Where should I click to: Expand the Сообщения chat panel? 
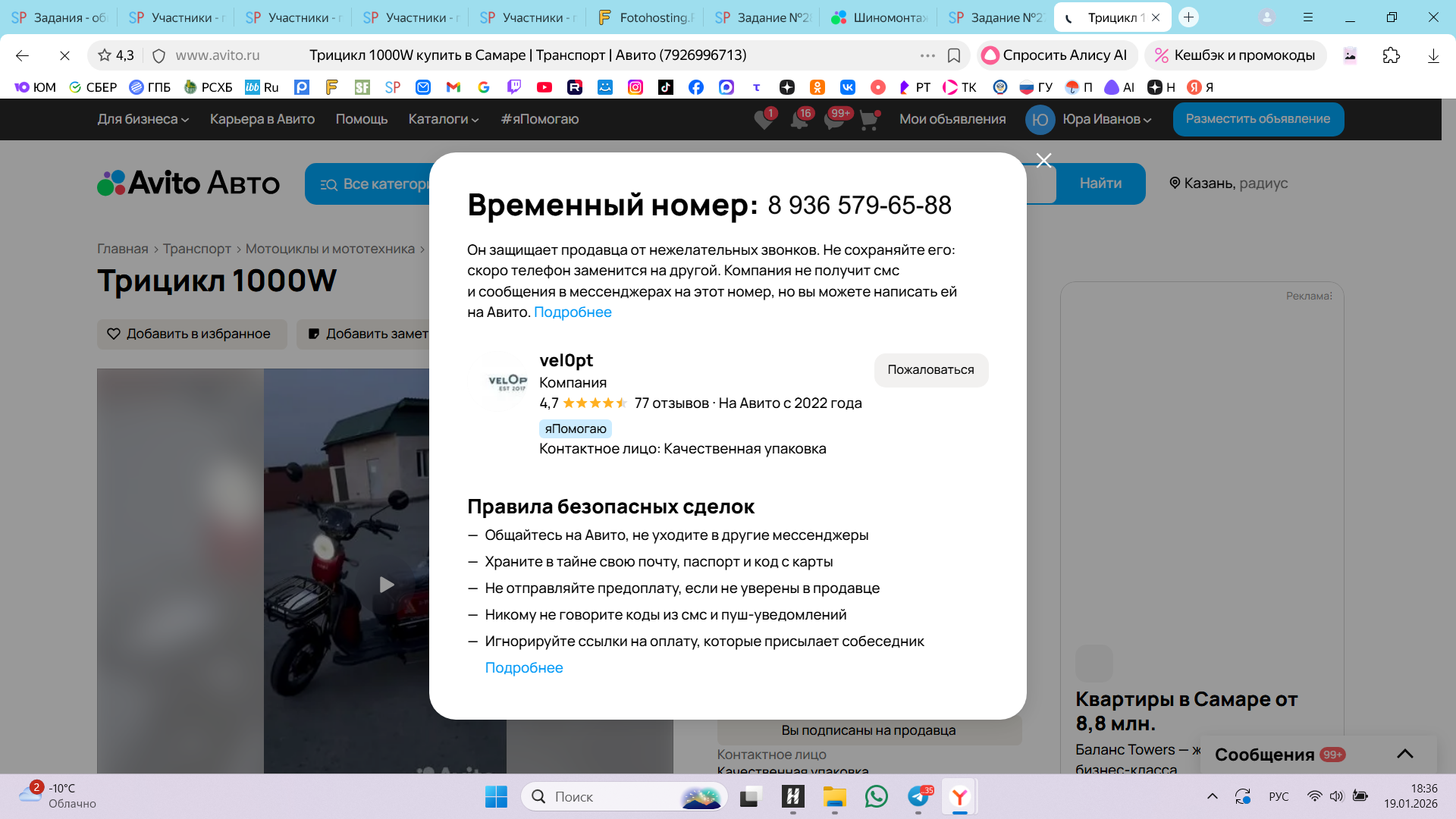(1404, 754)
